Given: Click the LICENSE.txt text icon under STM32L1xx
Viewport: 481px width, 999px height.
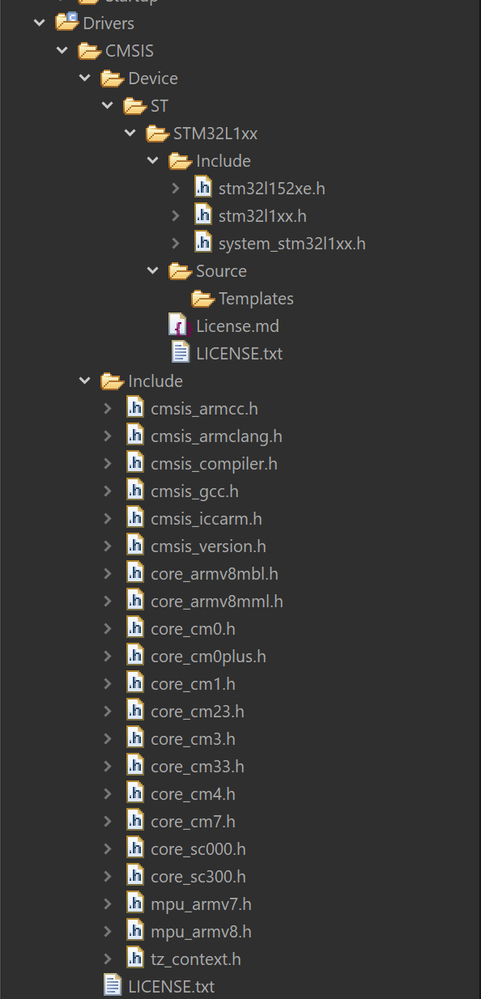Looking at the screenshot, I should coord(180,353).
